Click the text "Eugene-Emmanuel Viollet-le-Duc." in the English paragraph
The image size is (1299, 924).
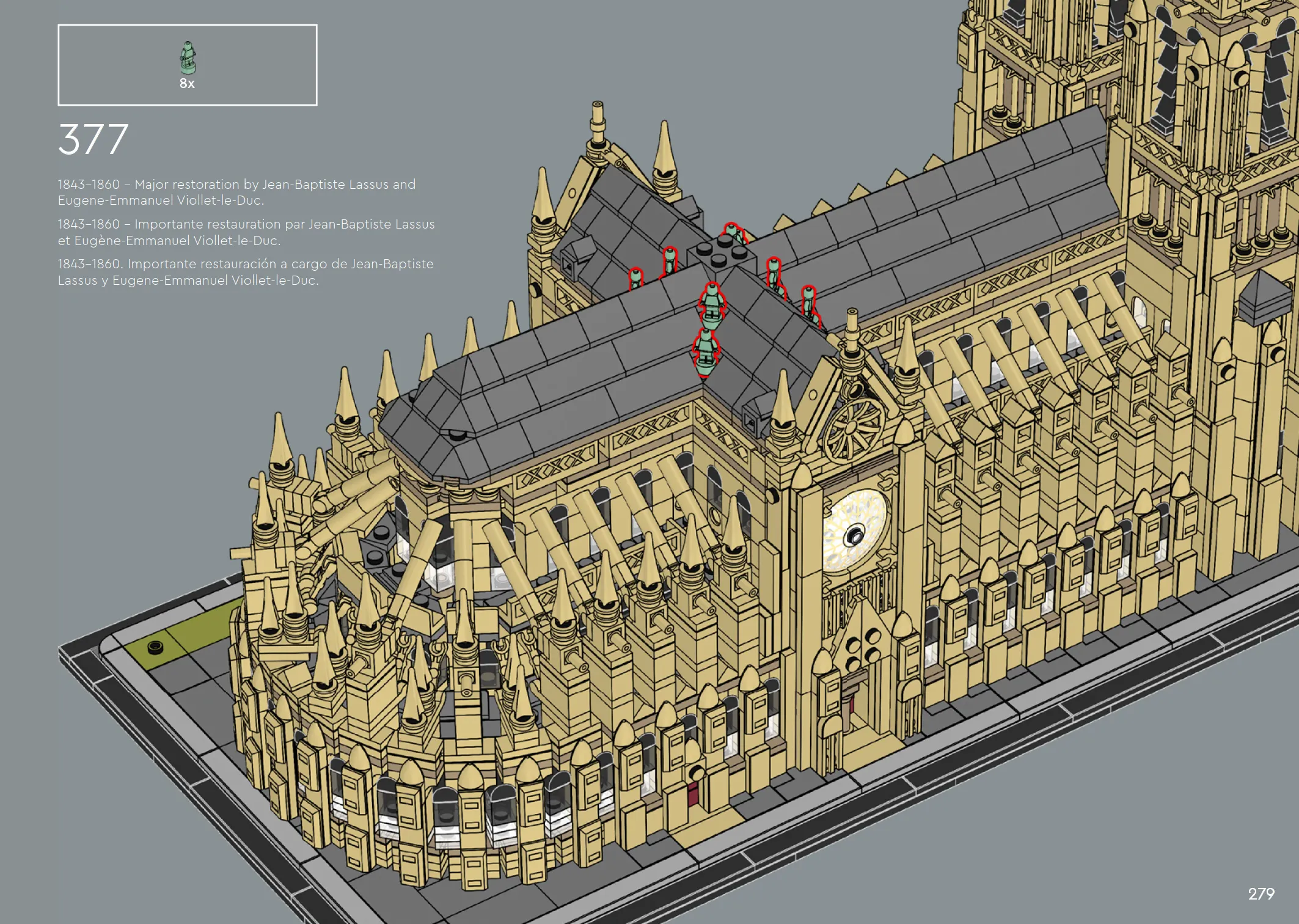click(x=161, y=200)
